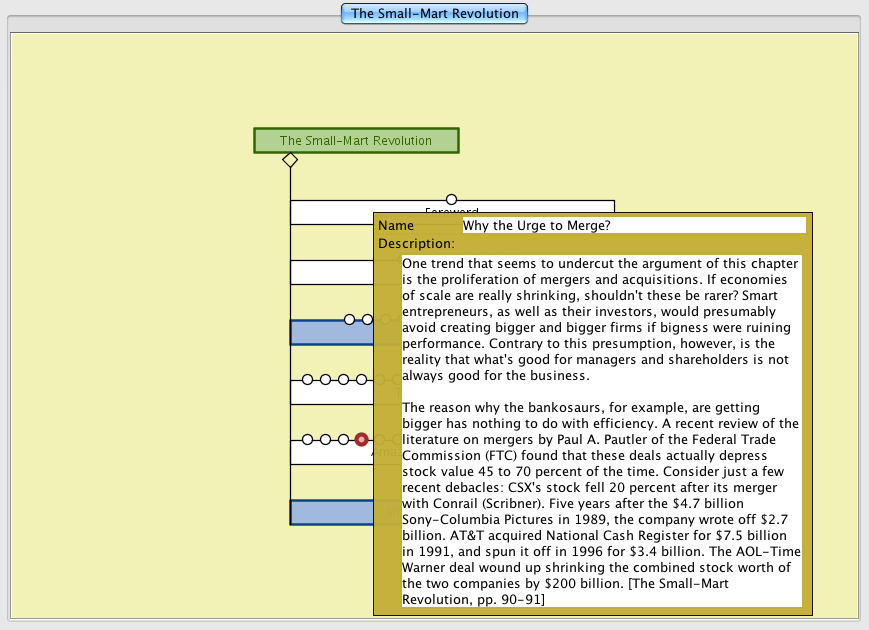Pick second circle in the red node's row

(325, 439)
